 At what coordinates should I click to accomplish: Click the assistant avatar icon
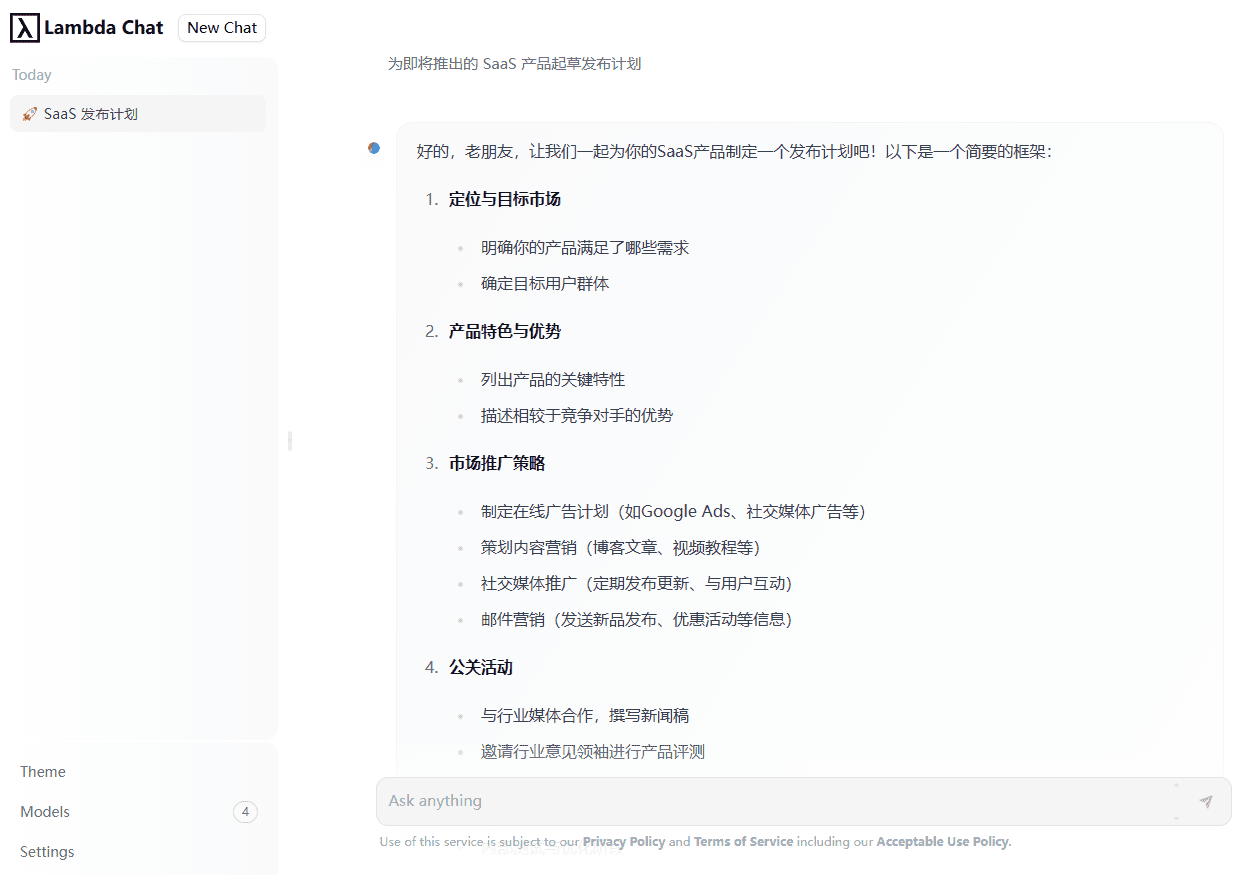tap(374, 148)
